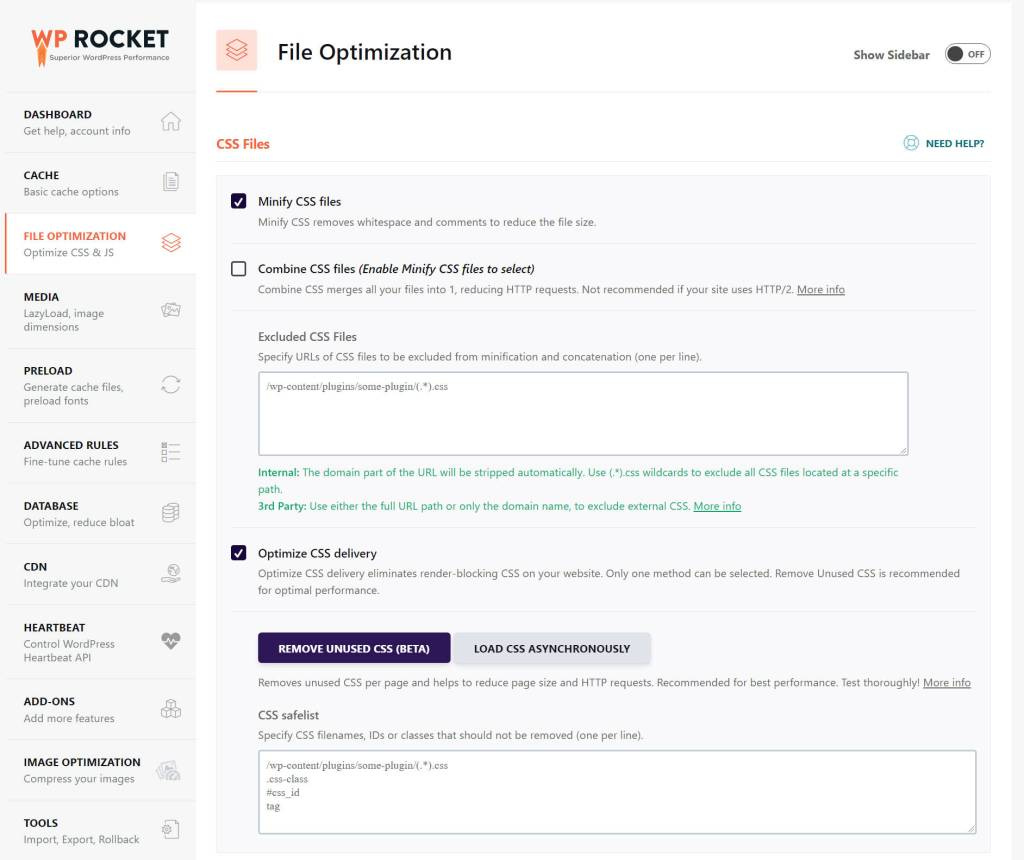Click the CSS Files section heading
Image resolution: width=1024 pixels, height=860 pixels.
pyautogui.click(x=242, y=144)
